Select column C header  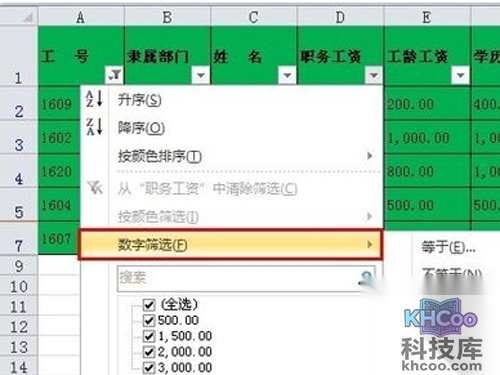point(254,17)
